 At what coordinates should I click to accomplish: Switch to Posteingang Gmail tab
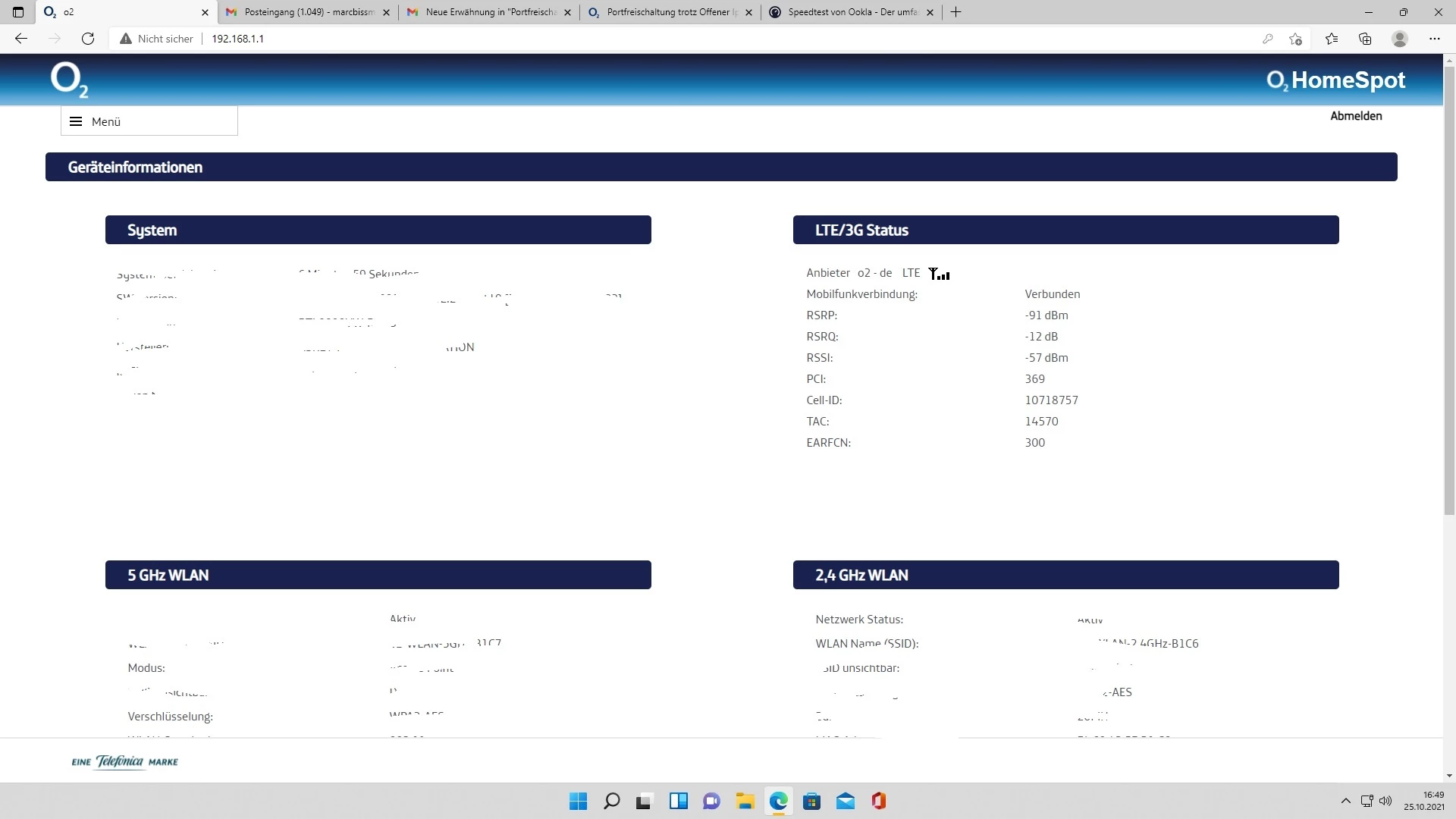(x=307, y=12)
